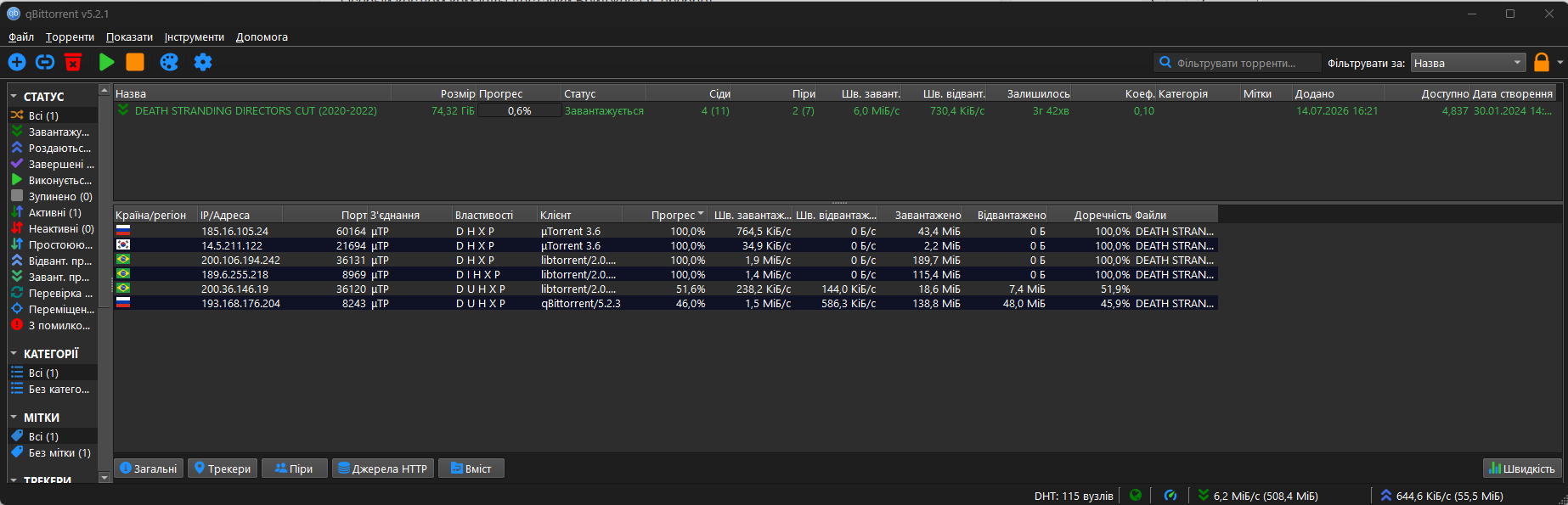Filter by 'Завантажу...' downloading status
The height and width of the screenshot is (505, 1568).
(x=53, y=132)
